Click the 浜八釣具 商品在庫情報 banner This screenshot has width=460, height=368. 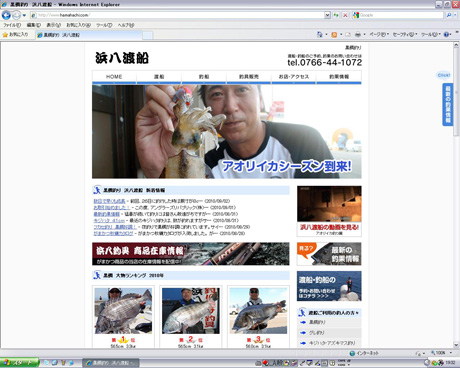(191, 254)
